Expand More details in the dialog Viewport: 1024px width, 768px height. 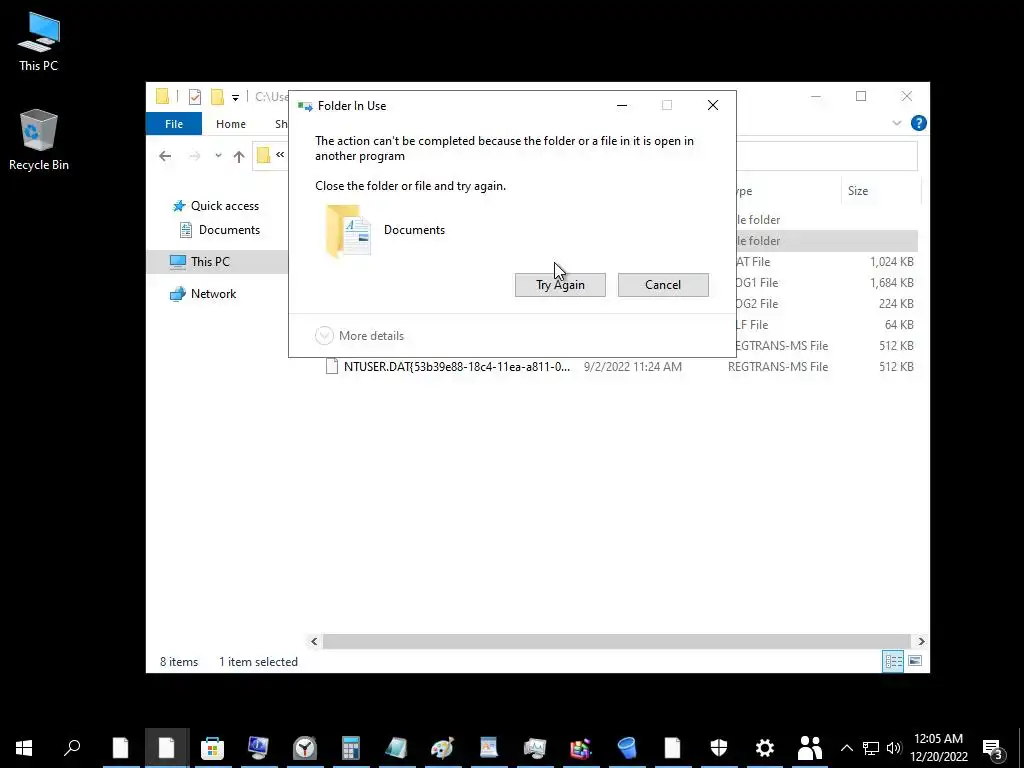click(359, 336)
